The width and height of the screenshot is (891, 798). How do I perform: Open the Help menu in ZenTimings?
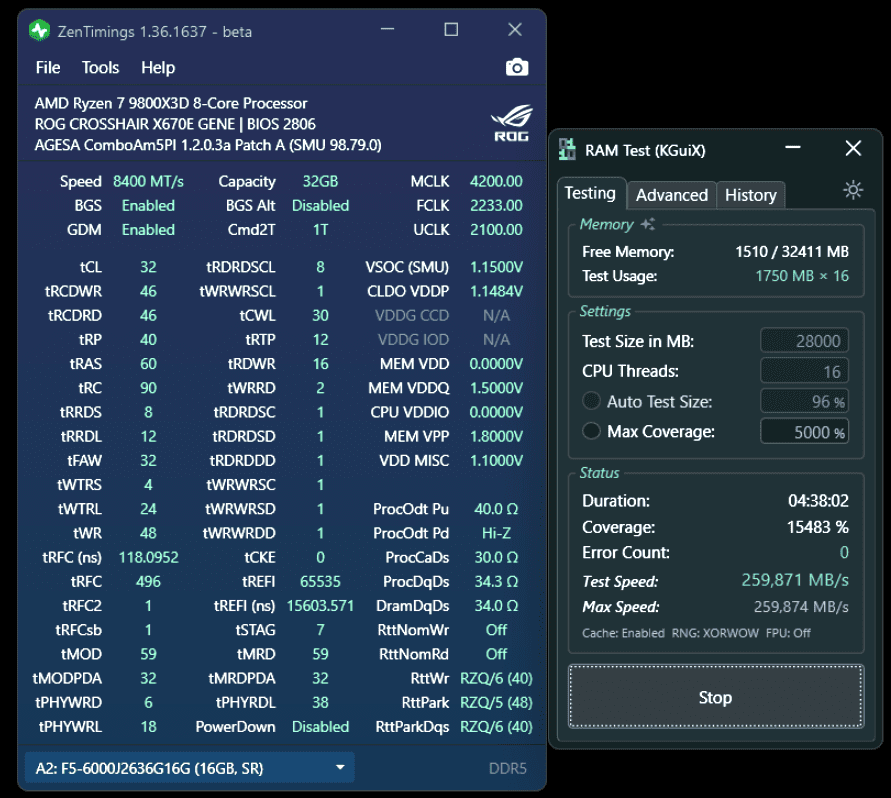coord(158,68)
